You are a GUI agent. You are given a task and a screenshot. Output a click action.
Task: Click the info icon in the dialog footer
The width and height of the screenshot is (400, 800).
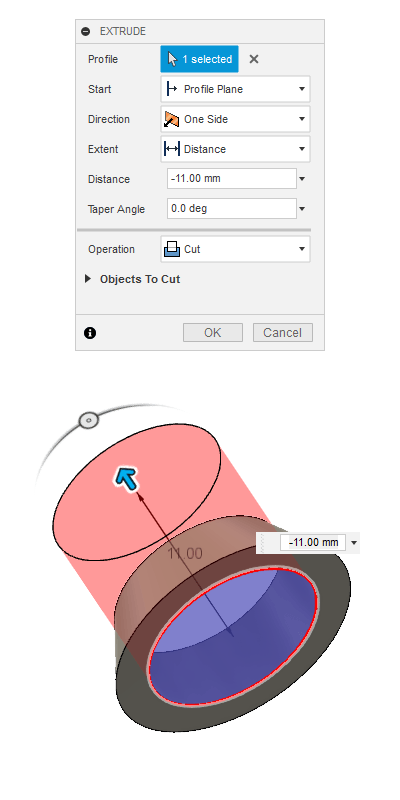click(x=90, y=333)
